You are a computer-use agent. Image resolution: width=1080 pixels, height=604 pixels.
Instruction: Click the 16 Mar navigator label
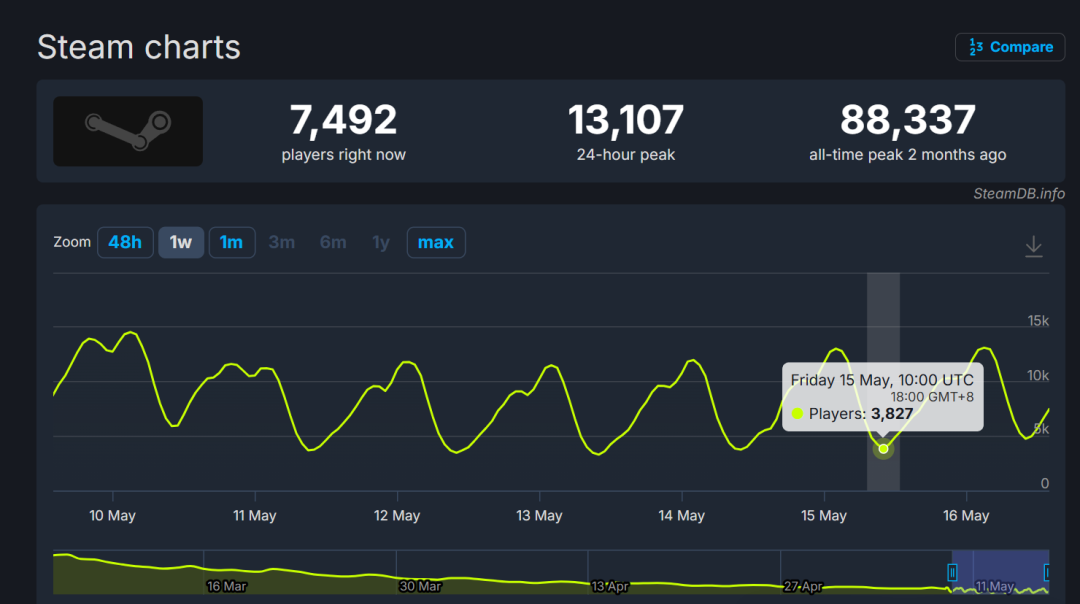[227, 586]
